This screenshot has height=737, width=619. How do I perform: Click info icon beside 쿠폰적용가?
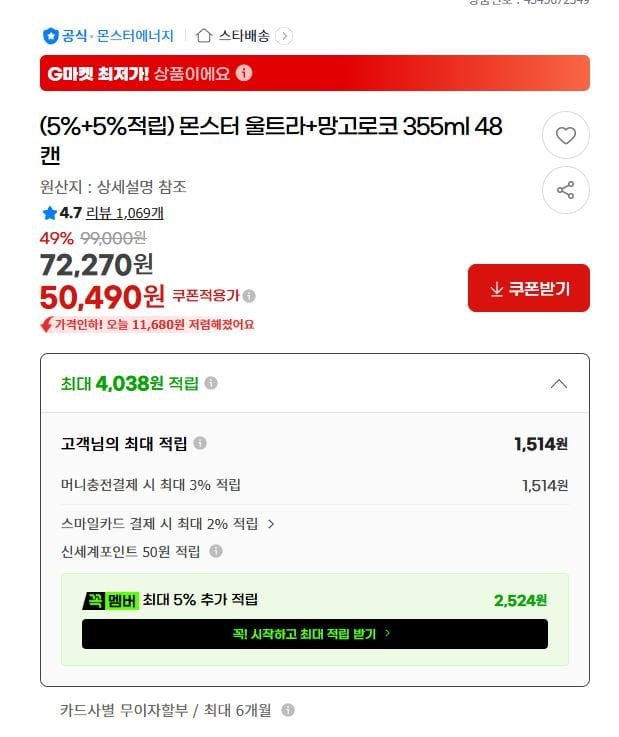click(249, 296)
